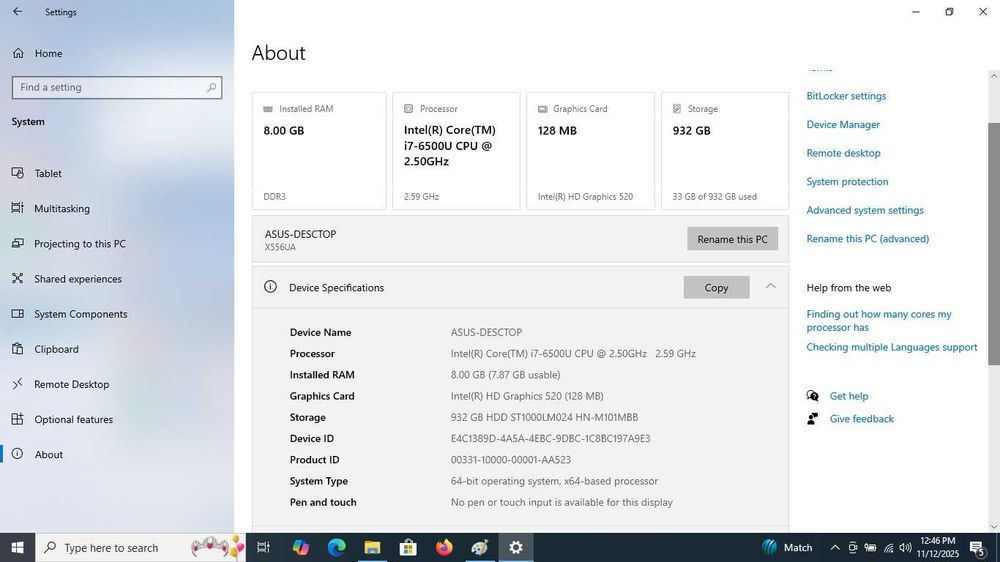This screenshot has width=1000, height=562.
Task: Open the notification center icon
Action: [x=978, y=547]
